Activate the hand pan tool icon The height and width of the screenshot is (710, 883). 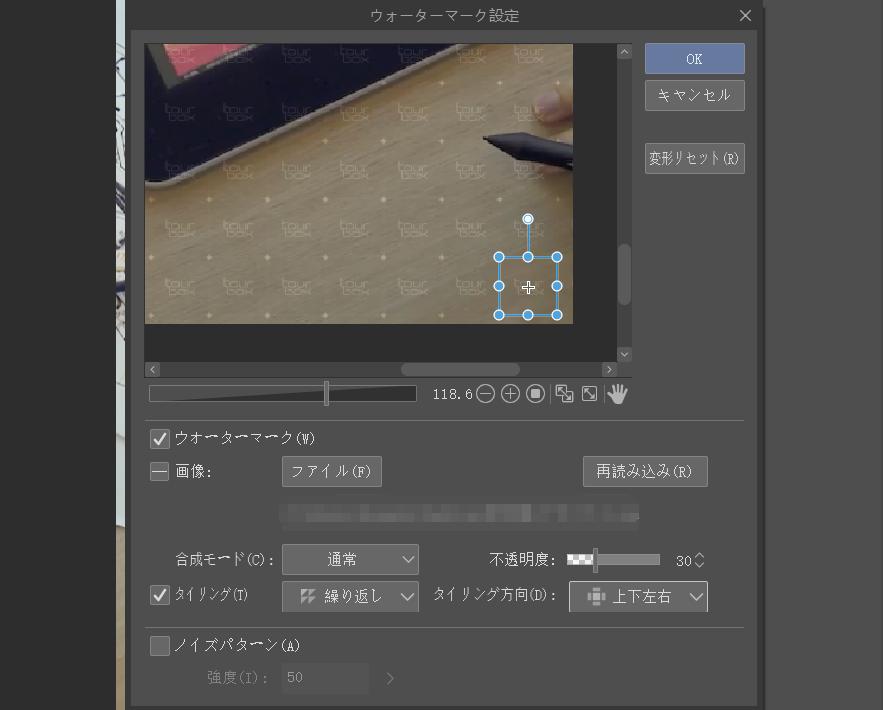(616, 393)
